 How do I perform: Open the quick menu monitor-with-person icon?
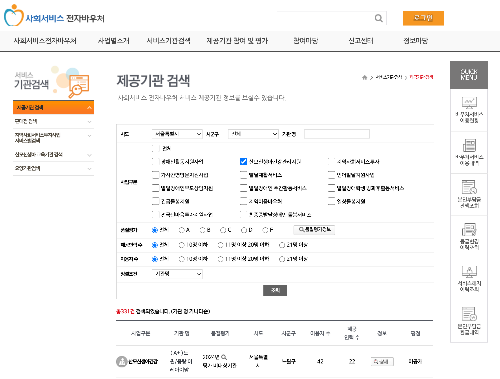pos(469,272)
